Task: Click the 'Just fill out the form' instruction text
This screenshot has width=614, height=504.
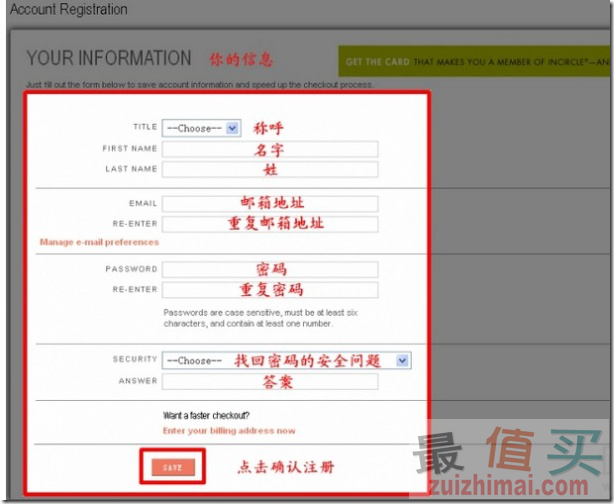Action: (x=199, y=85)
